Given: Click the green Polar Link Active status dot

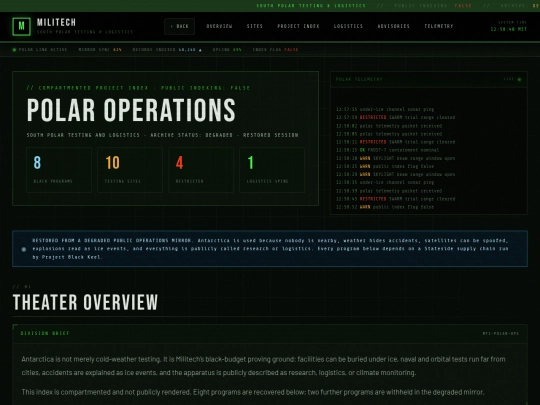Looking at the screenshot, I should tap(14, 50).
